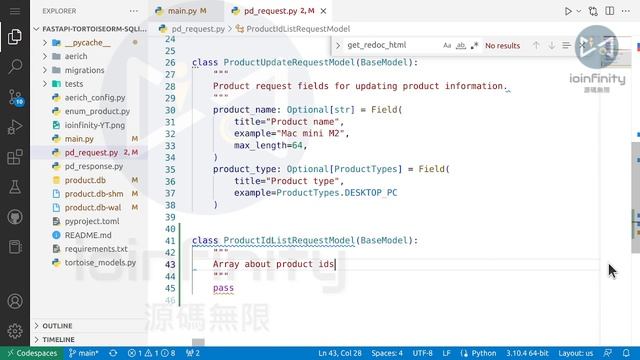This screenshot has height=360, width=640.
Task: Click the forwarded ports status item
Action: 193,353
